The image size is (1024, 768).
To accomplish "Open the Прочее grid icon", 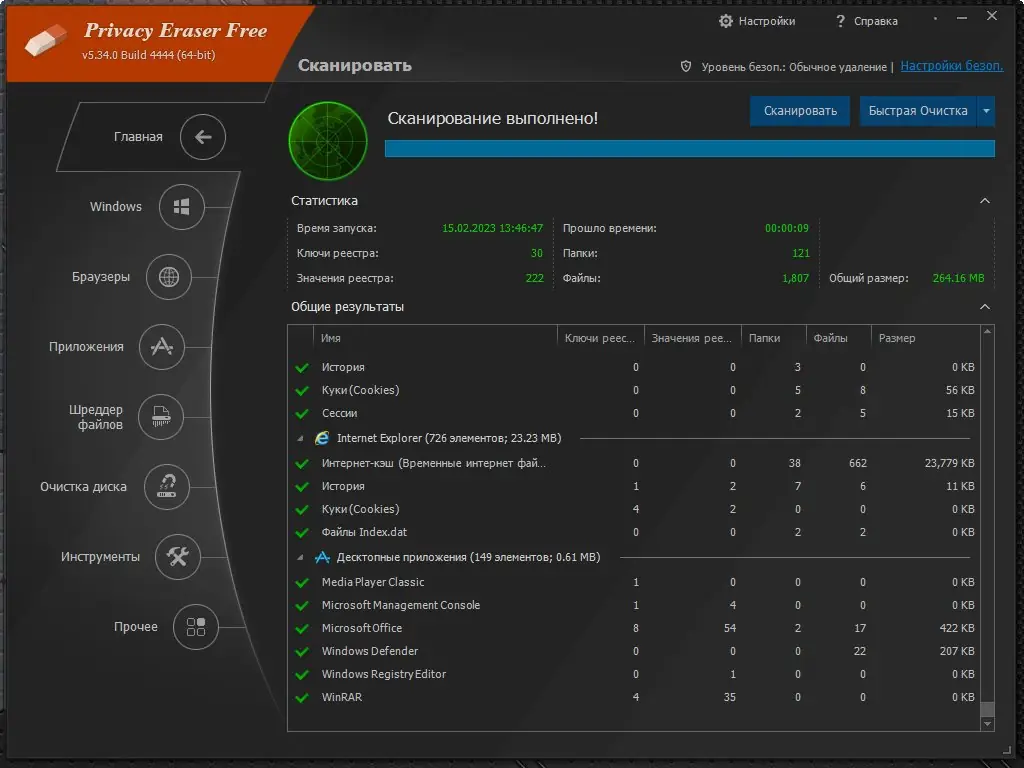I will [x=196, y=626].
